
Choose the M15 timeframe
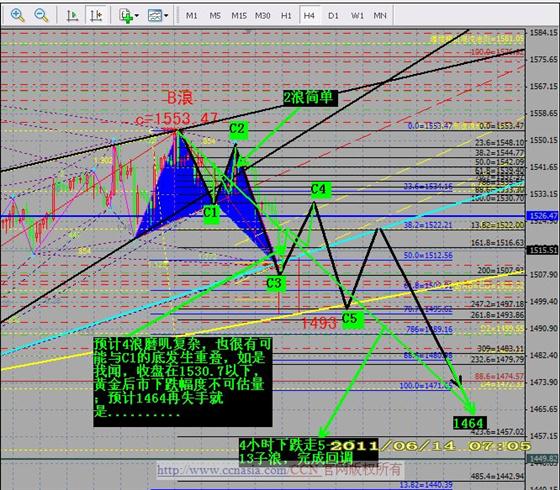239,16
